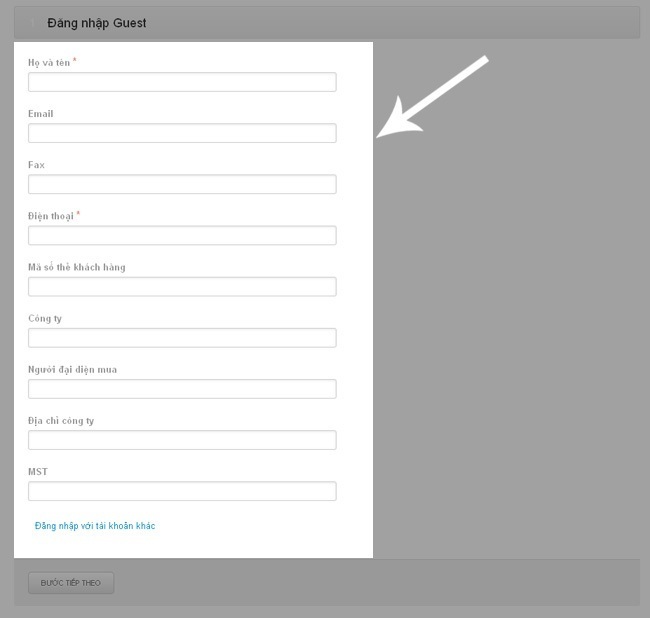Click the Mã số thẻ khách hàng label
This screenshot has height=618, width=650.
(77, 267)
